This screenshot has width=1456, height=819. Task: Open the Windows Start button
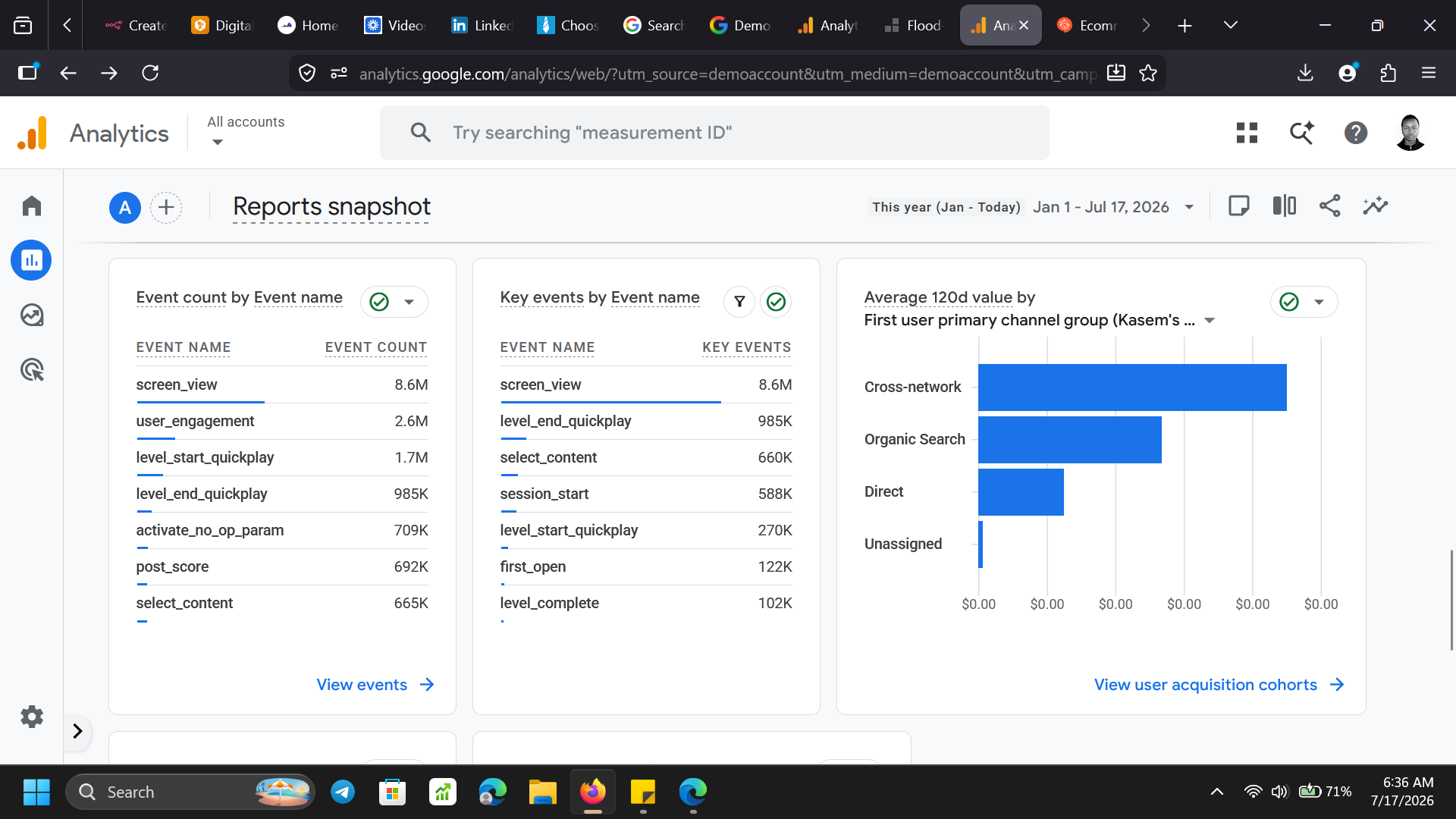tap(36, 792)
